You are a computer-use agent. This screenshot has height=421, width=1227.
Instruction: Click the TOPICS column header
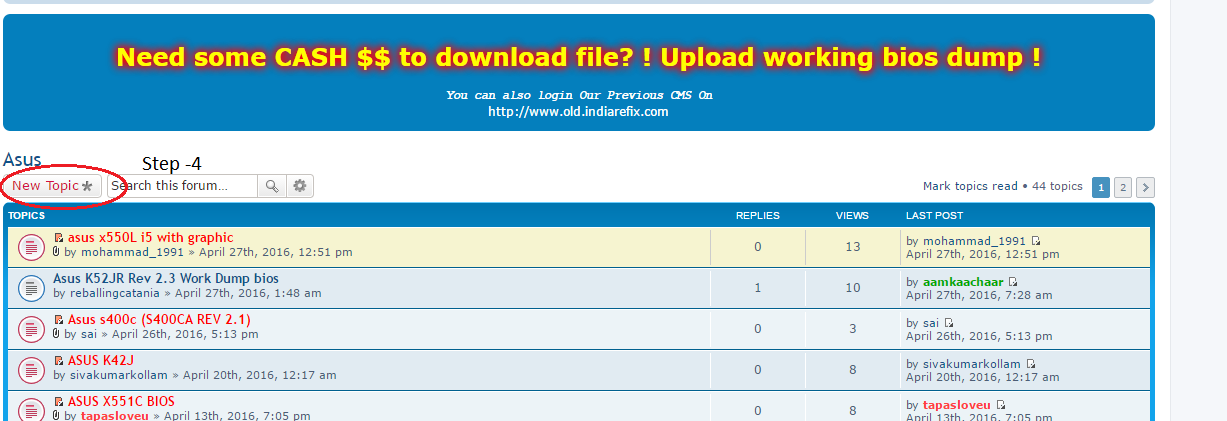(x=27, y=215)
